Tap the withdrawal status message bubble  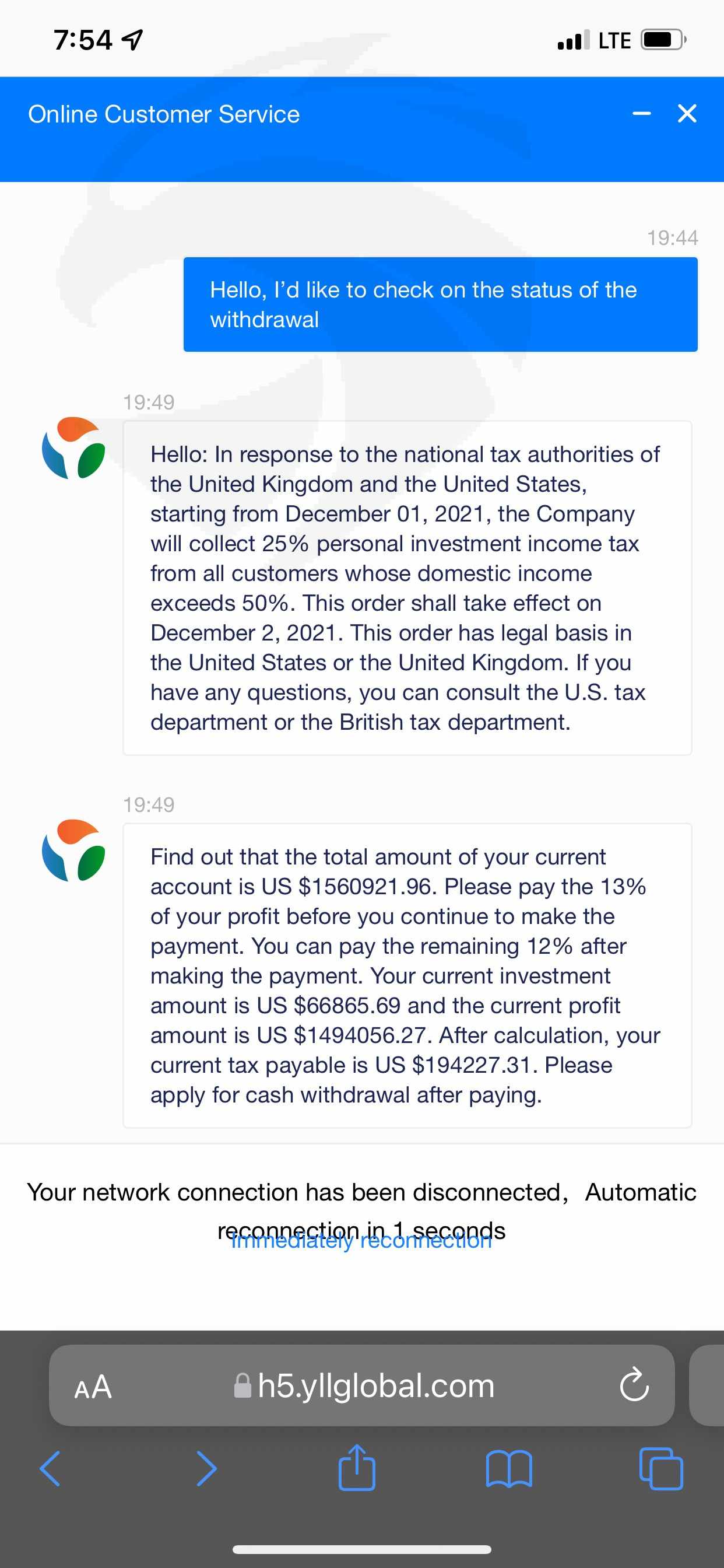point(441,304)
